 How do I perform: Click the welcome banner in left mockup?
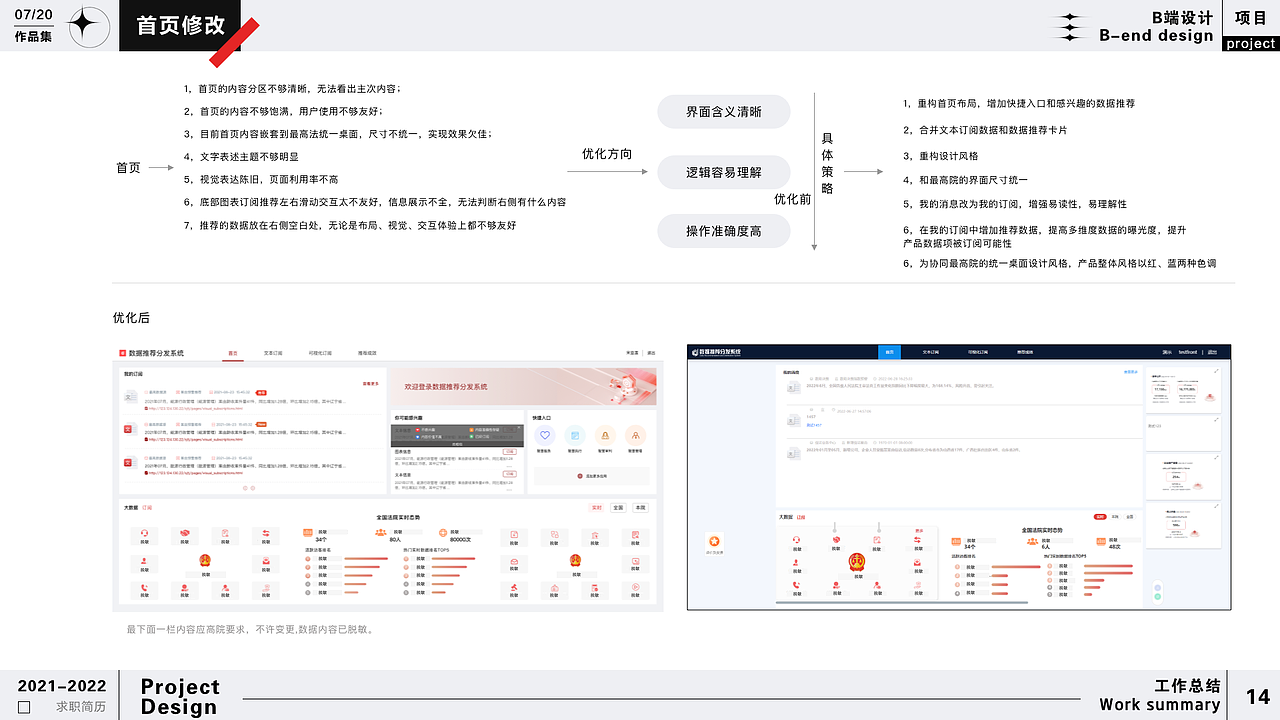(523, 386)
